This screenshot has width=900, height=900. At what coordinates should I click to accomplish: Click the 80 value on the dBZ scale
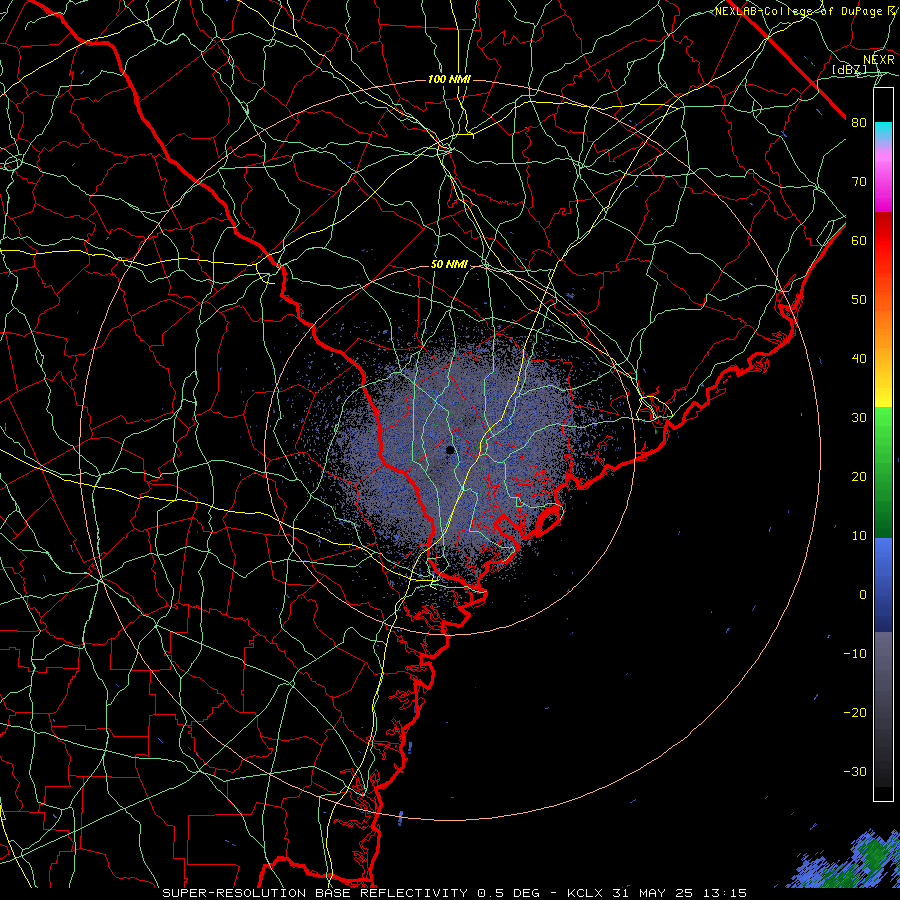[859, 123]
